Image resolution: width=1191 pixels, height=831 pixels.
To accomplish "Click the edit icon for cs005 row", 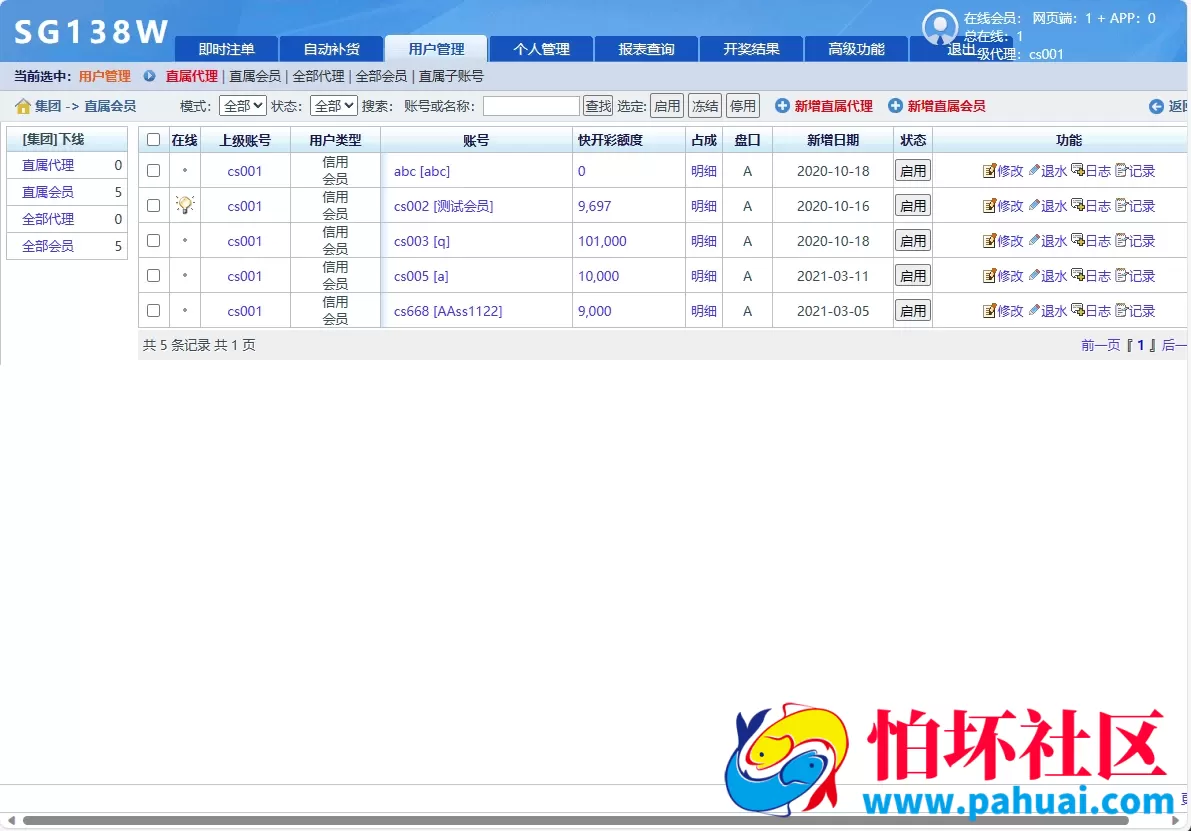I will coord(989,276).
